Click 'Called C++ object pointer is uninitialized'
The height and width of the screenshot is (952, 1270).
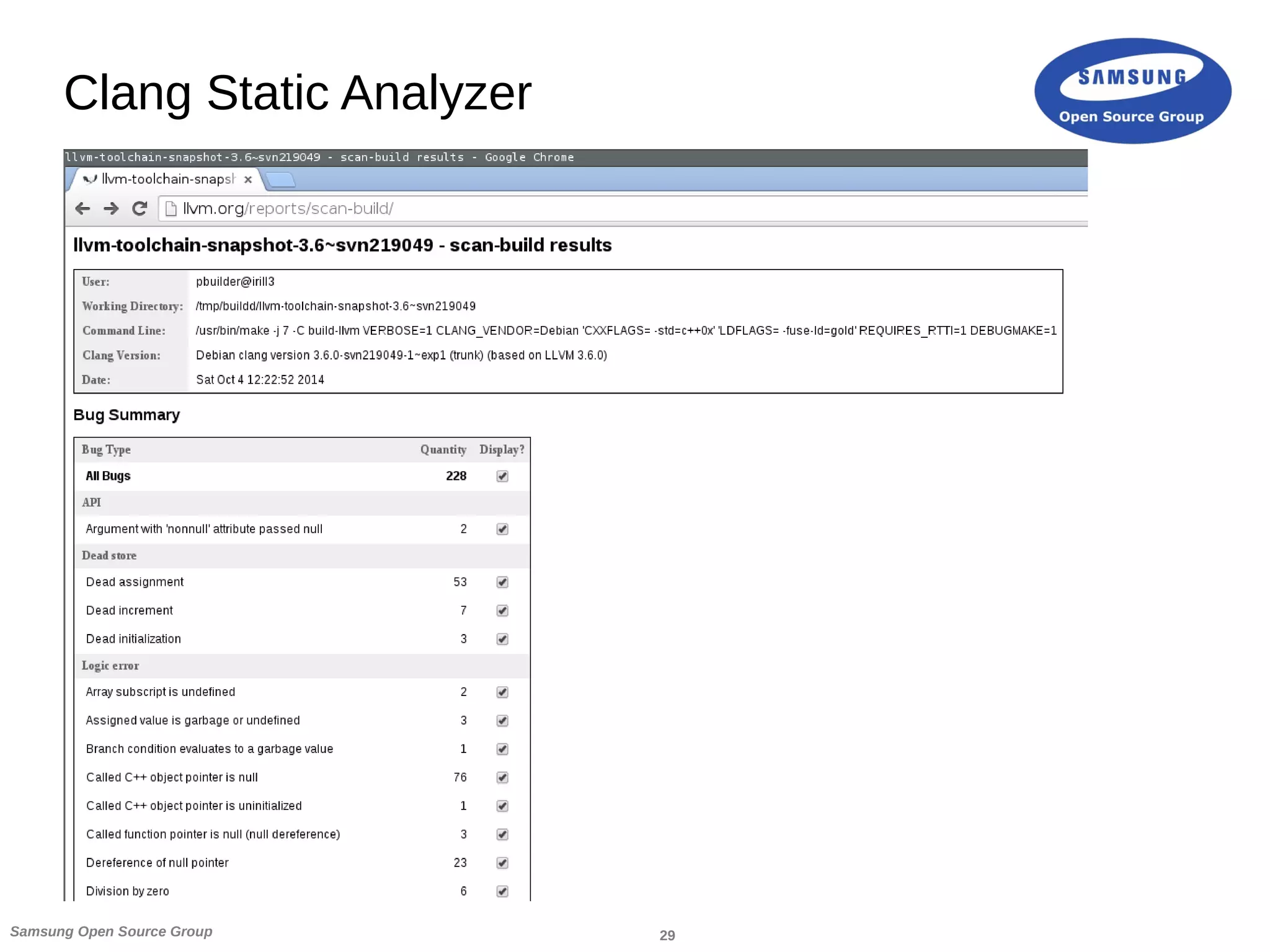(193, 806)
